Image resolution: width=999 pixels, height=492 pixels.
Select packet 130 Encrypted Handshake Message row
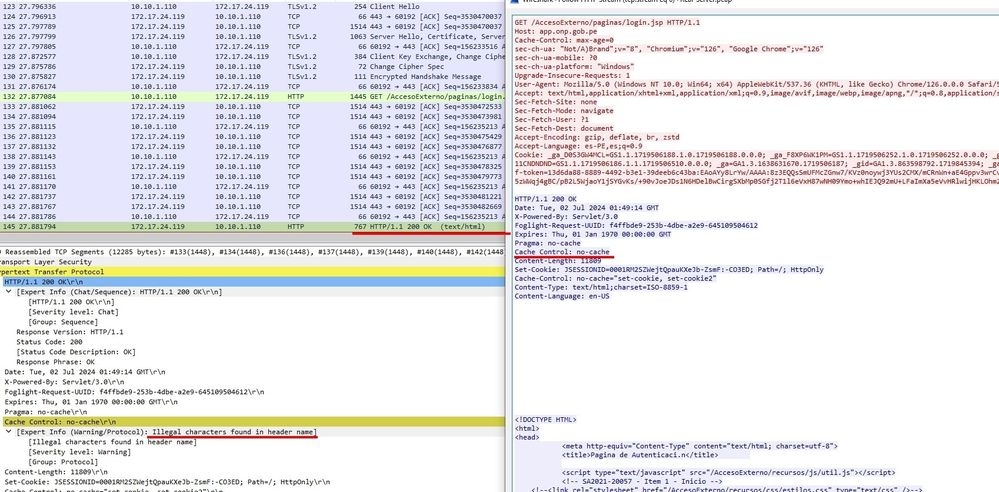252,76
